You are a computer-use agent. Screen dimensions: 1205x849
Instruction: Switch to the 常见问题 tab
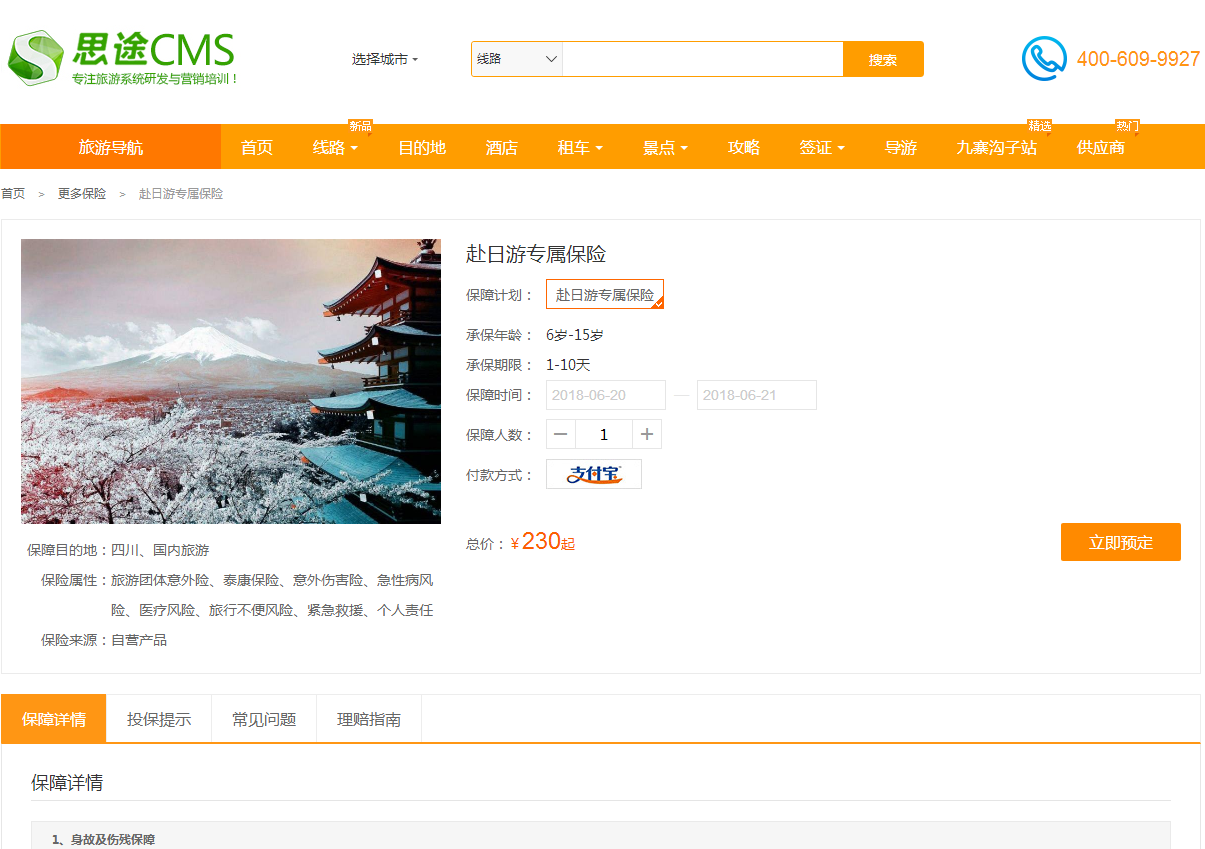(x=264, y=719)
